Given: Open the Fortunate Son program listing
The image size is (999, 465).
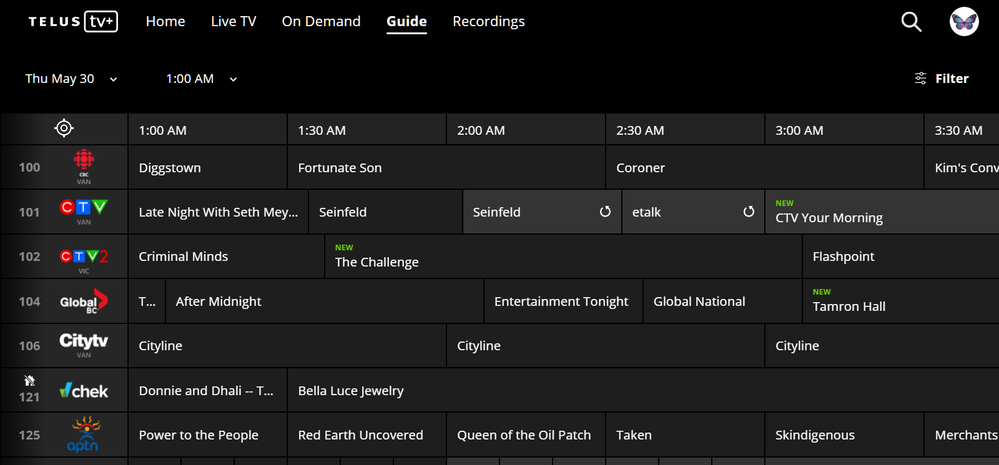Looking at the screenshot, I should 340,168.
